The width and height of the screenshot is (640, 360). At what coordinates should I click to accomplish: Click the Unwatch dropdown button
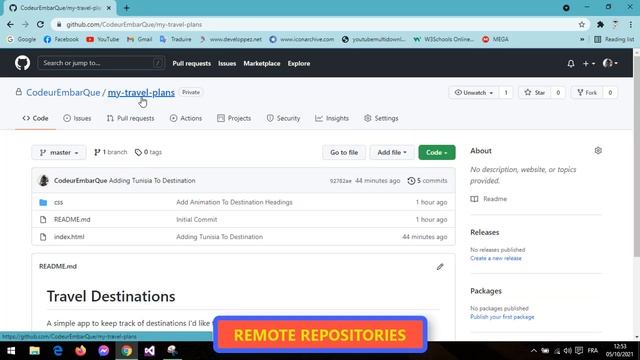tap(473, 93)
